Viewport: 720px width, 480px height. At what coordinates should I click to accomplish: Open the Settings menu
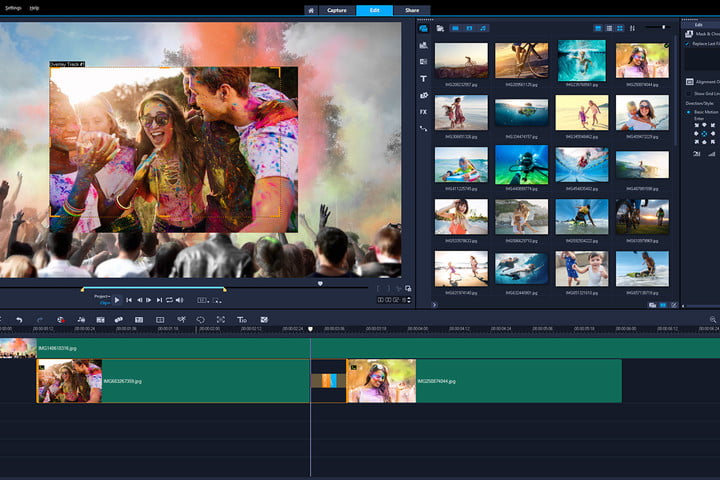tap(13, 8)
